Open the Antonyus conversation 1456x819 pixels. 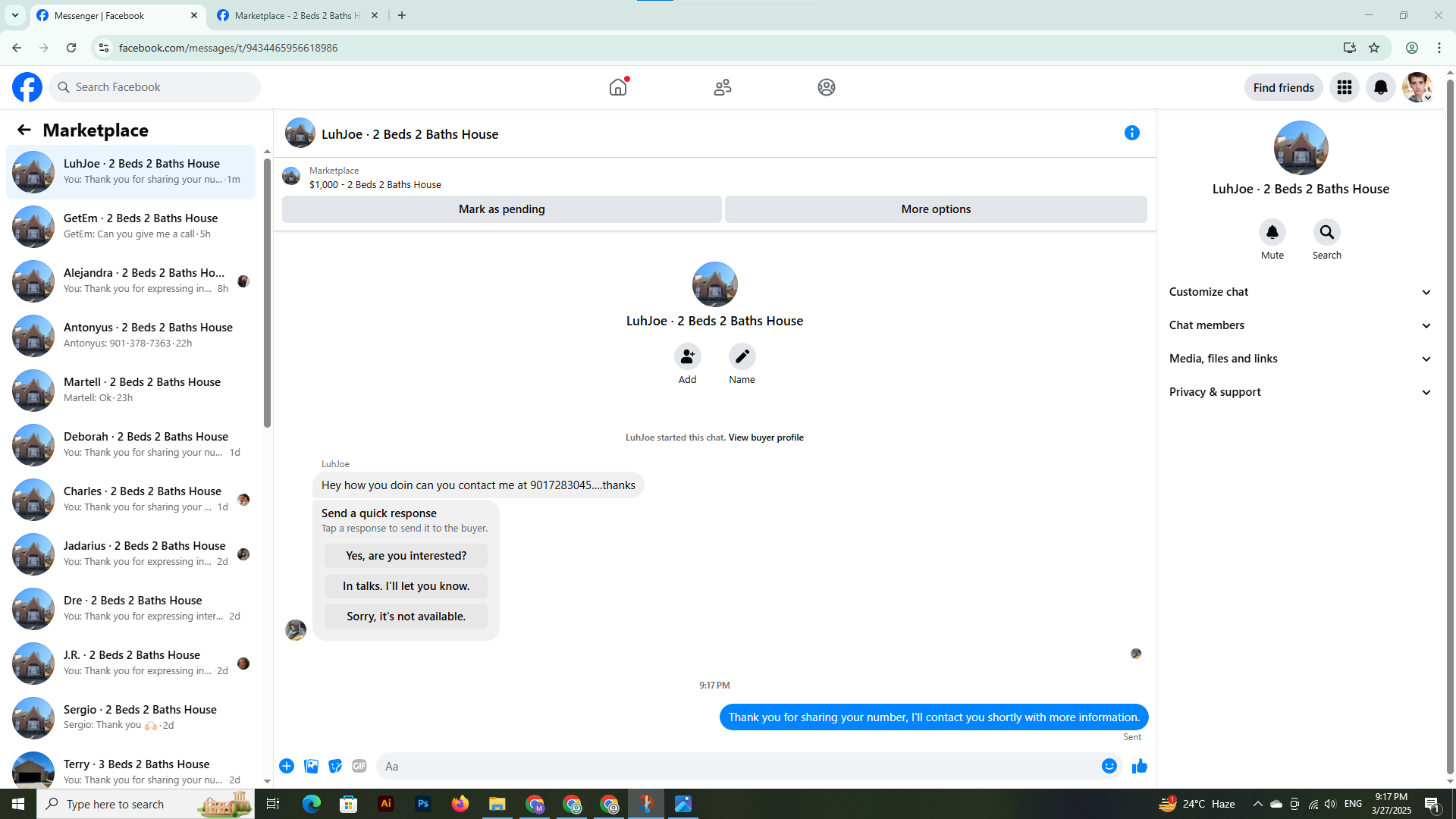point(131,335)
